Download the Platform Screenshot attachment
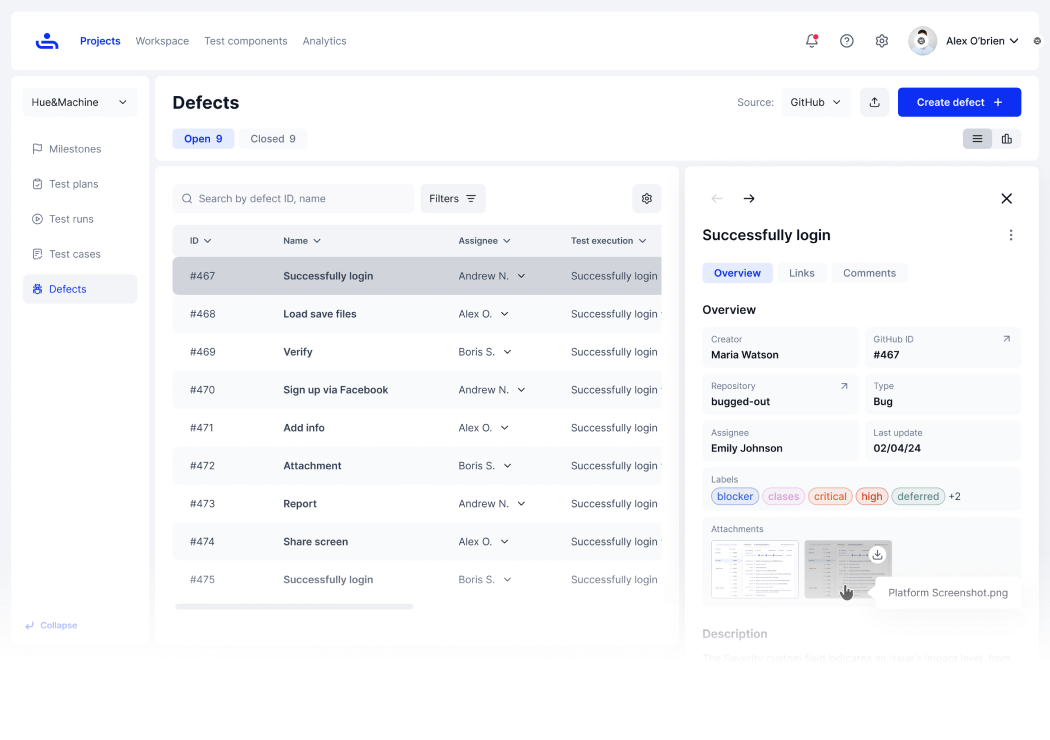 tap(878, 554)
